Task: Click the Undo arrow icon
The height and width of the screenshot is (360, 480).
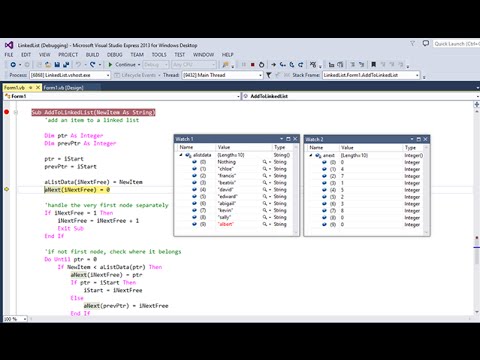Action: [x=78, y=65]
